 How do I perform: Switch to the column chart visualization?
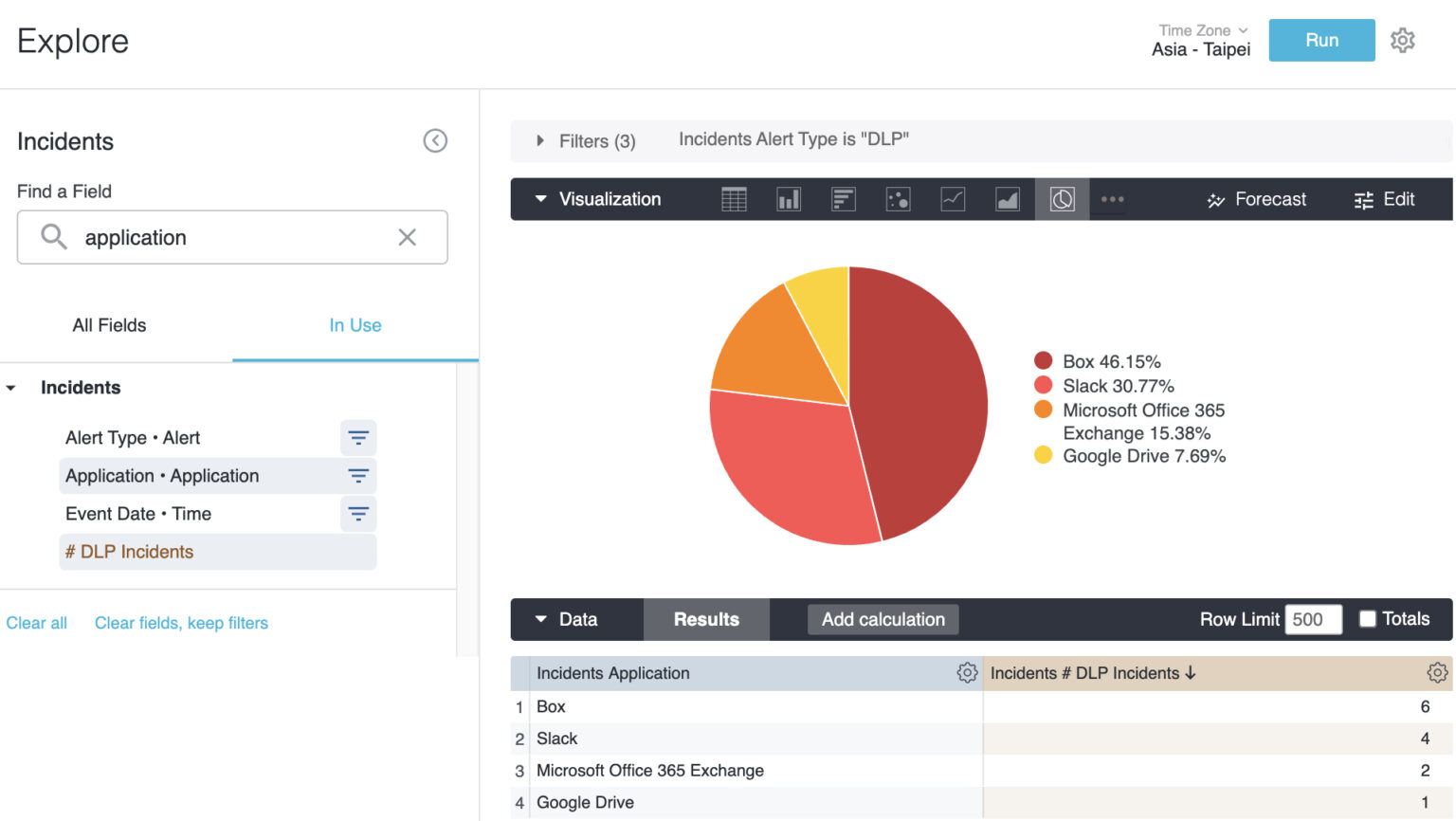(x=789, y=199)
